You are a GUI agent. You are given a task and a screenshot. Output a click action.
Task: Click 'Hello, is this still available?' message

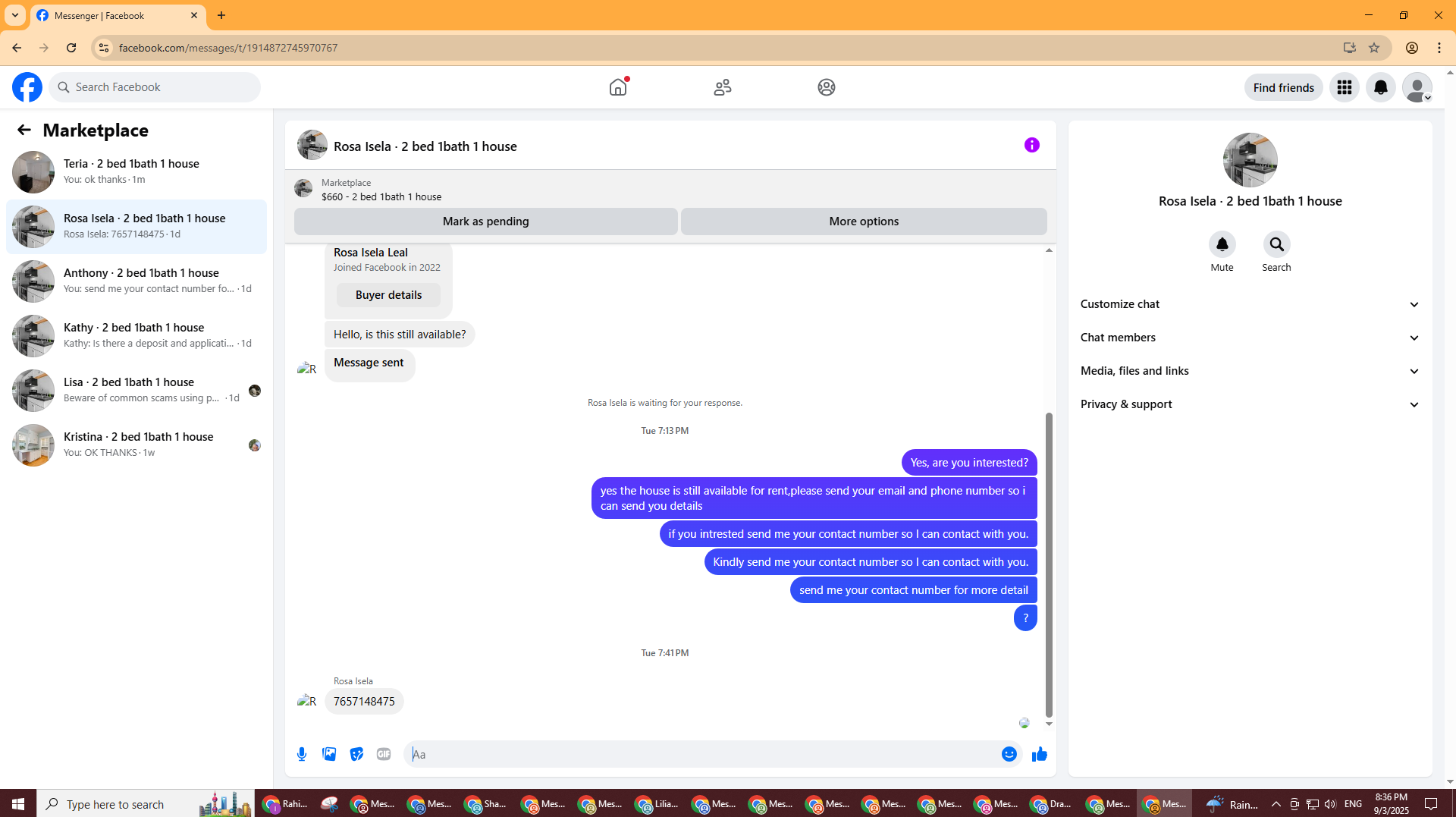400,335
